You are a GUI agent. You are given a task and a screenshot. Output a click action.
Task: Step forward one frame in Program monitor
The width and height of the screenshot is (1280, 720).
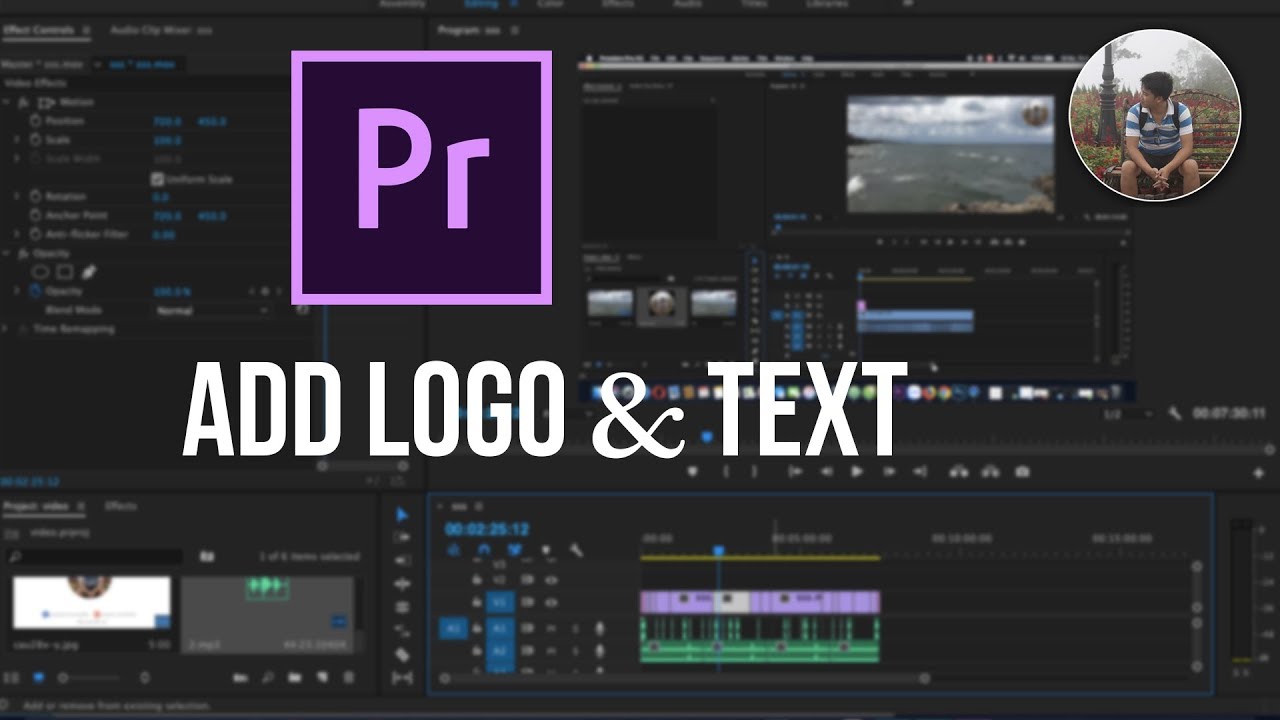[889, 471]
